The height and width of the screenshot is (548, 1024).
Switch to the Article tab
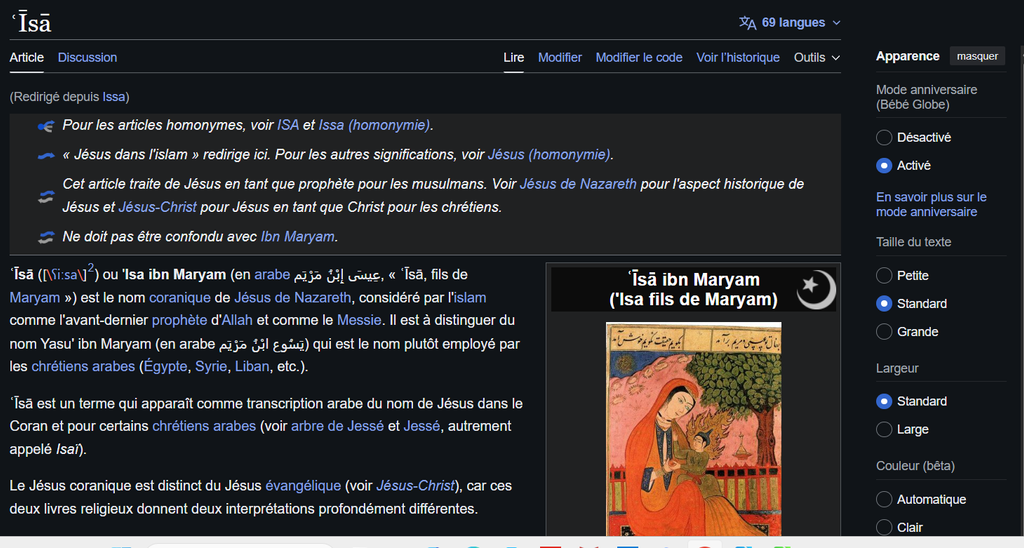point(27,57)
